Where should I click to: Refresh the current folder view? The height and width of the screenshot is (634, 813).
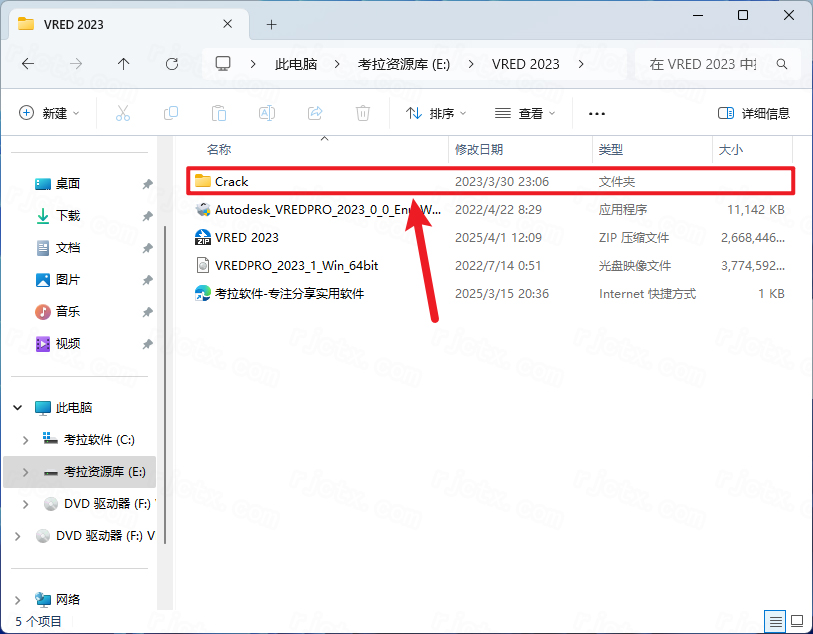coord(172,63)
